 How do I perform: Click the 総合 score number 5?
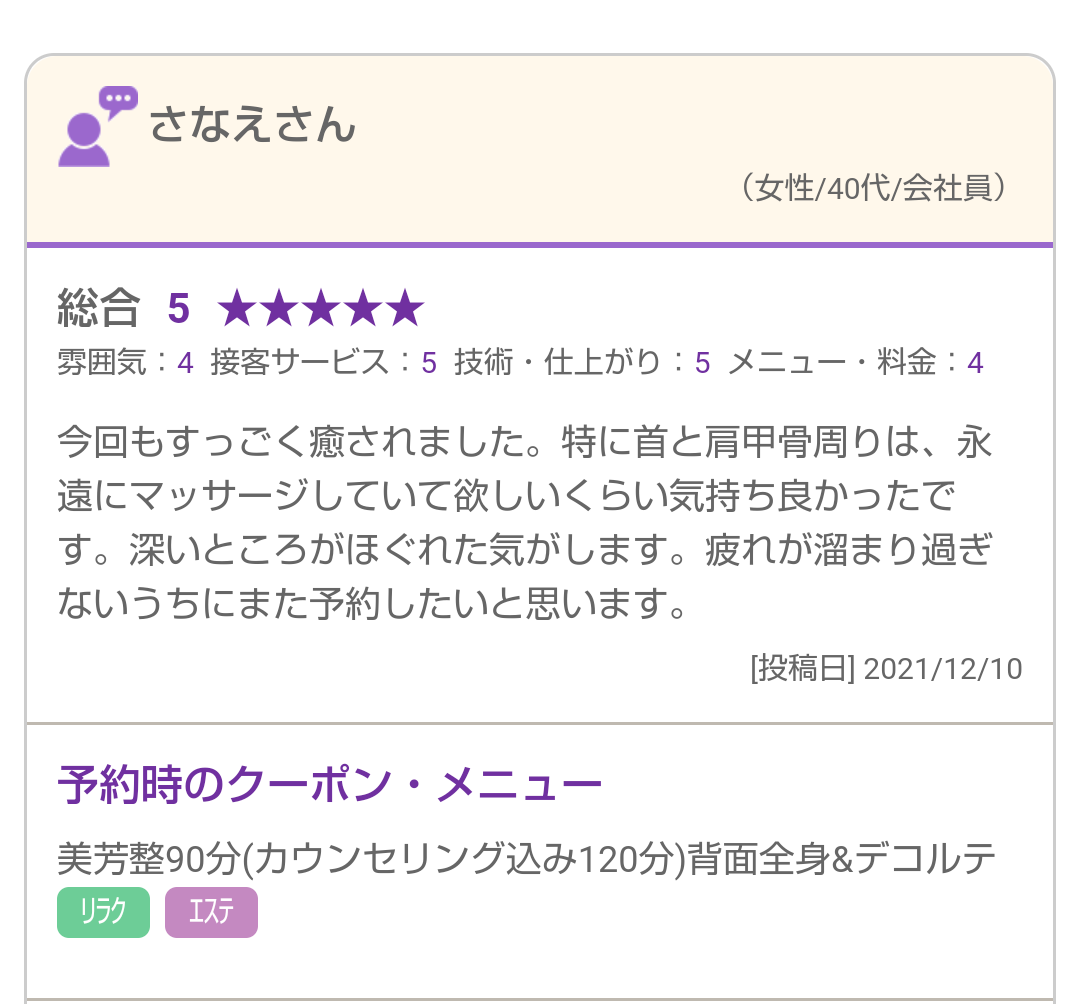178,309
